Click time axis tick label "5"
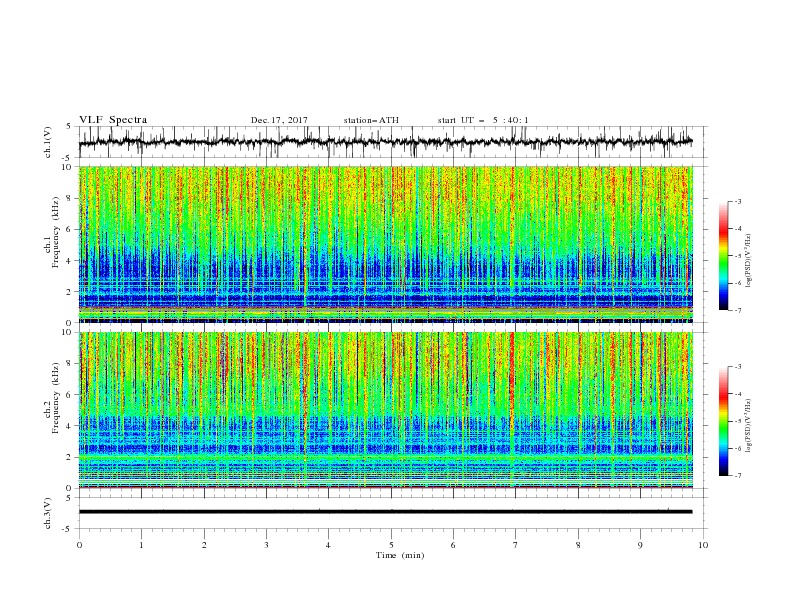The width and height of the screenshot is (792, 612). point(391,545)
